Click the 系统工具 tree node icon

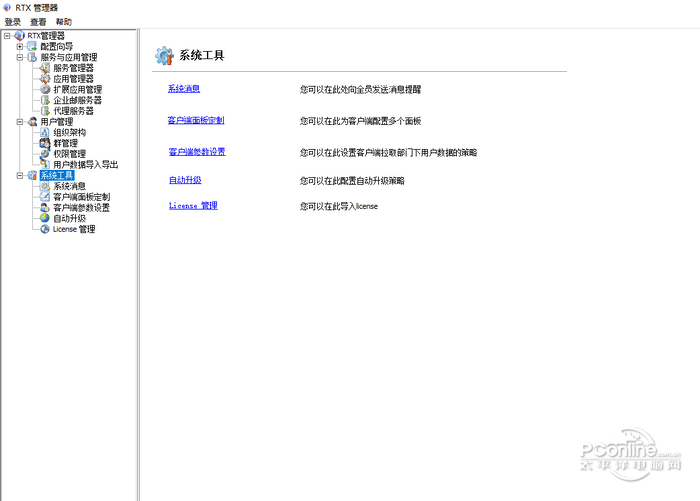click(32, 175)
